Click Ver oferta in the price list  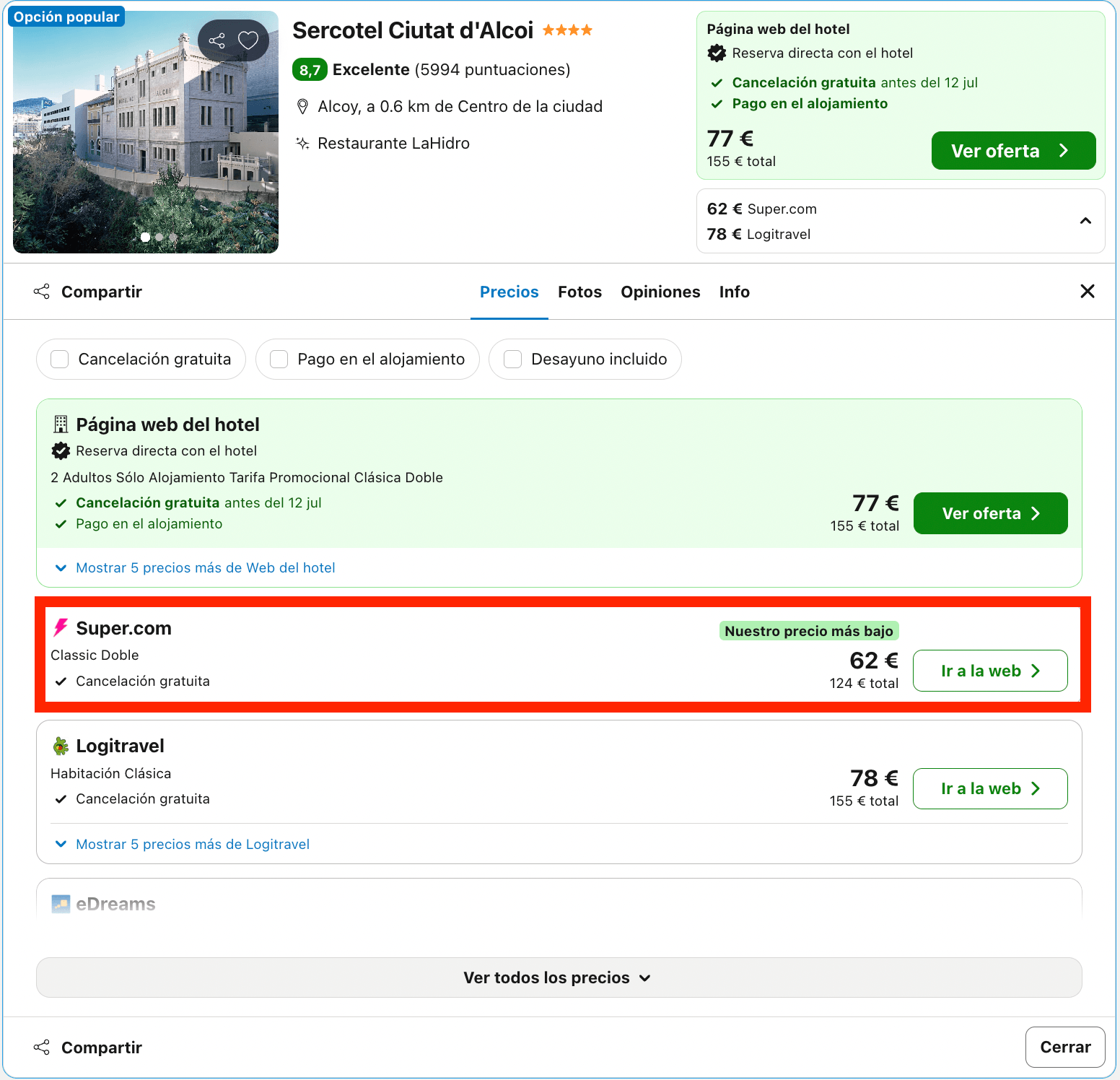pos(990,513)
